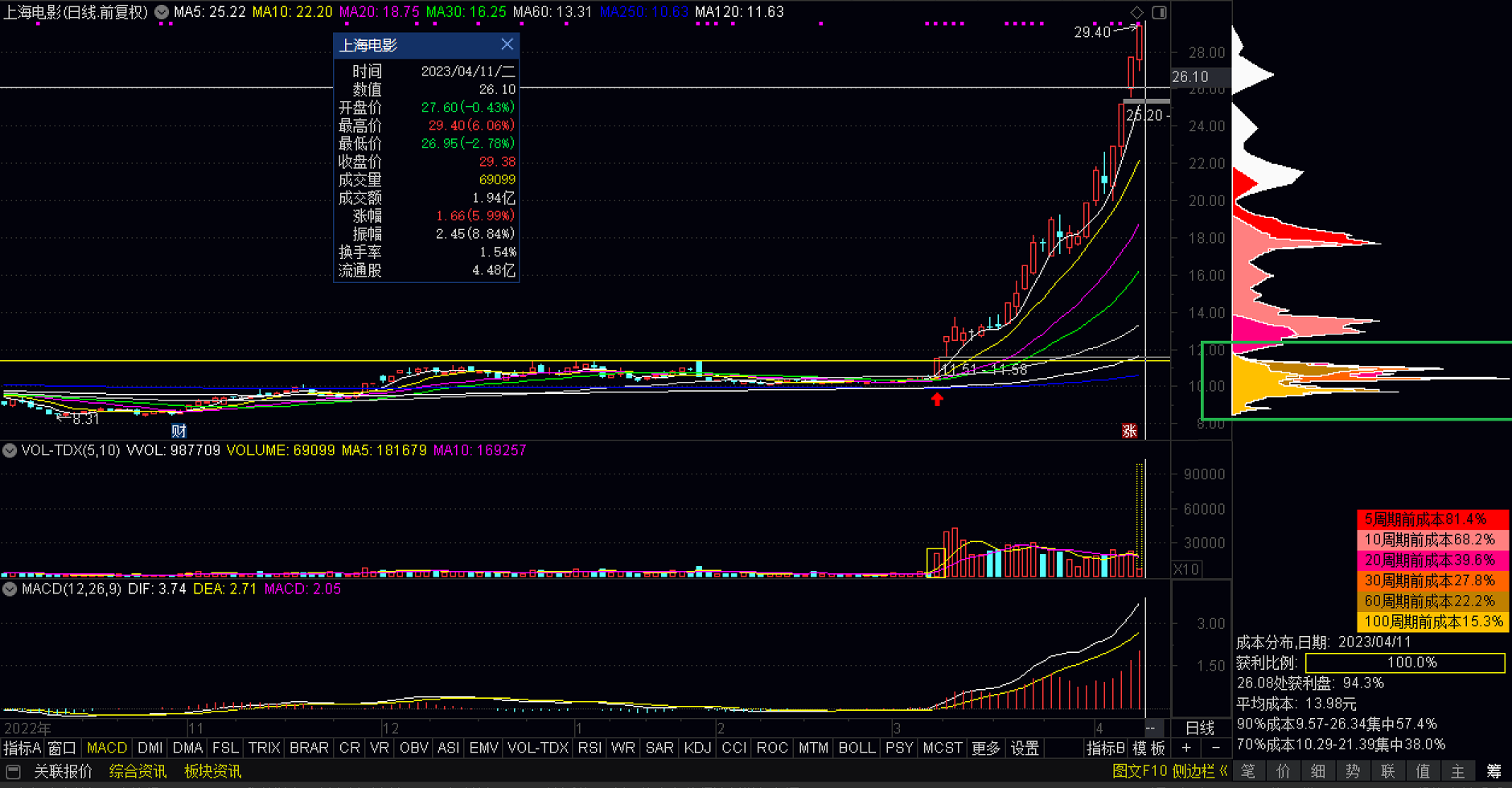1512x788 pixels.
Task: Open the 指标B indicator group
Action: pyautogui.click(x=1106, y=748)
